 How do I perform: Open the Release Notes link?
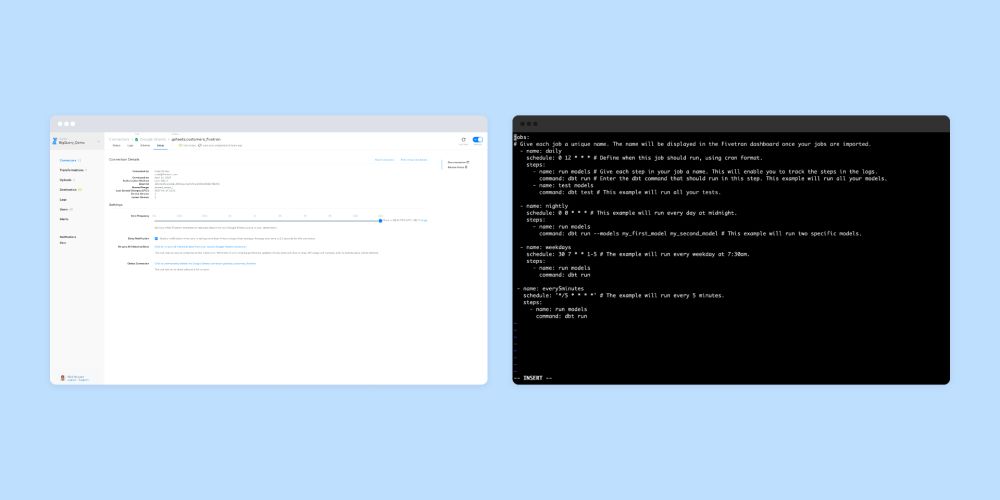[x=457, y=167]
